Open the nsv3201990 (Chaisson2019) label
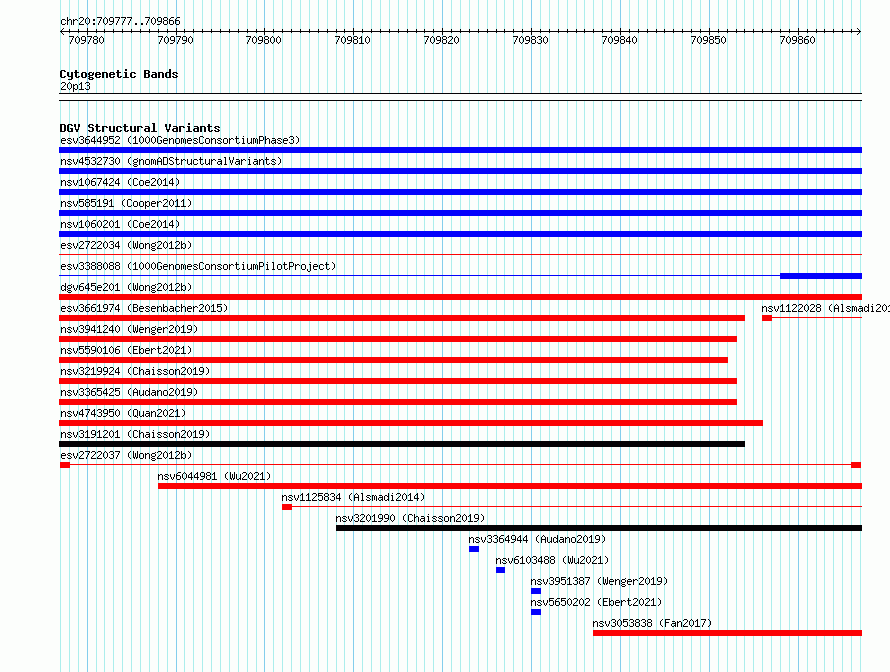The height and width of the screenshot is (672, 890). point(410,518)
